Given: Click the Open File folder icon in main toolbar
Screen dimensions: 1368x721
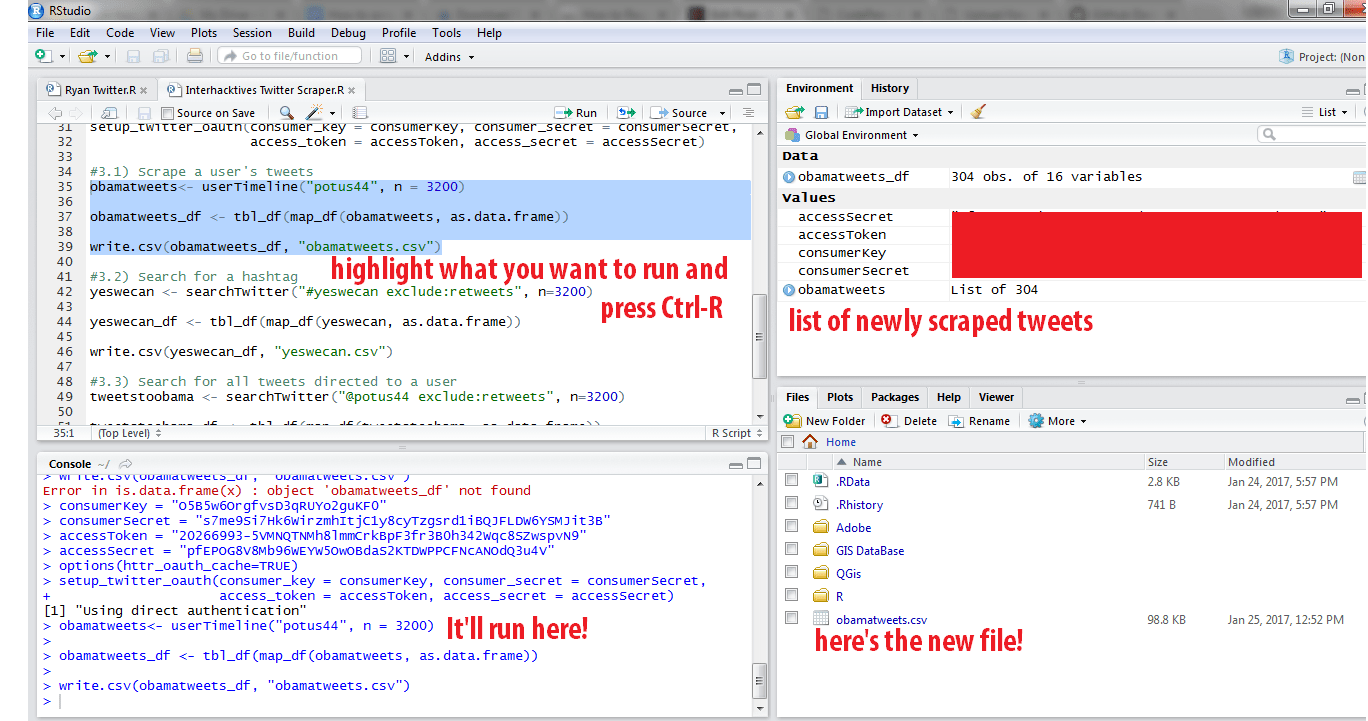Looking at the screenshot, I should click(x=87, y=56).
